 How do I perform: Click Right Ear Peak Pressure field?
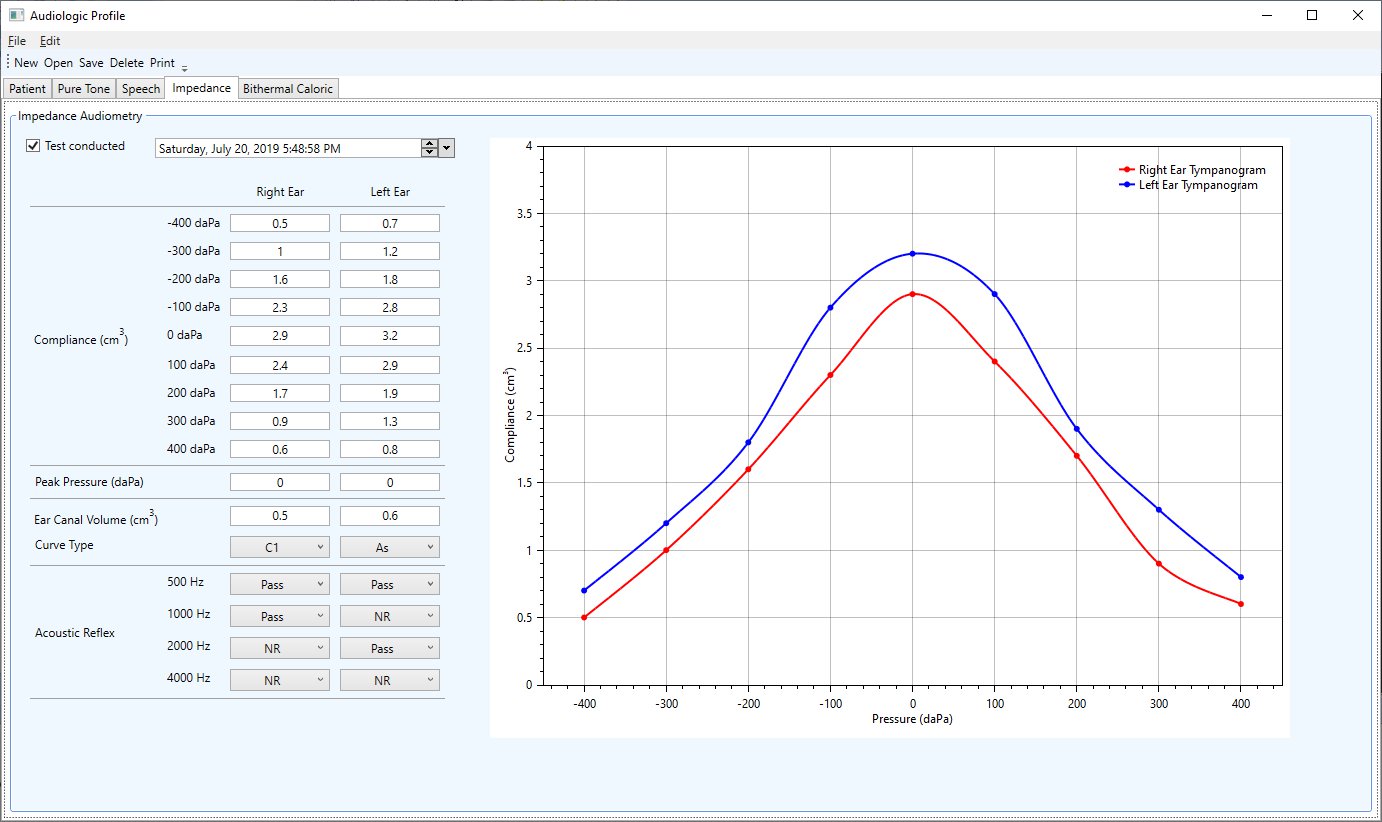coord(280,482)
